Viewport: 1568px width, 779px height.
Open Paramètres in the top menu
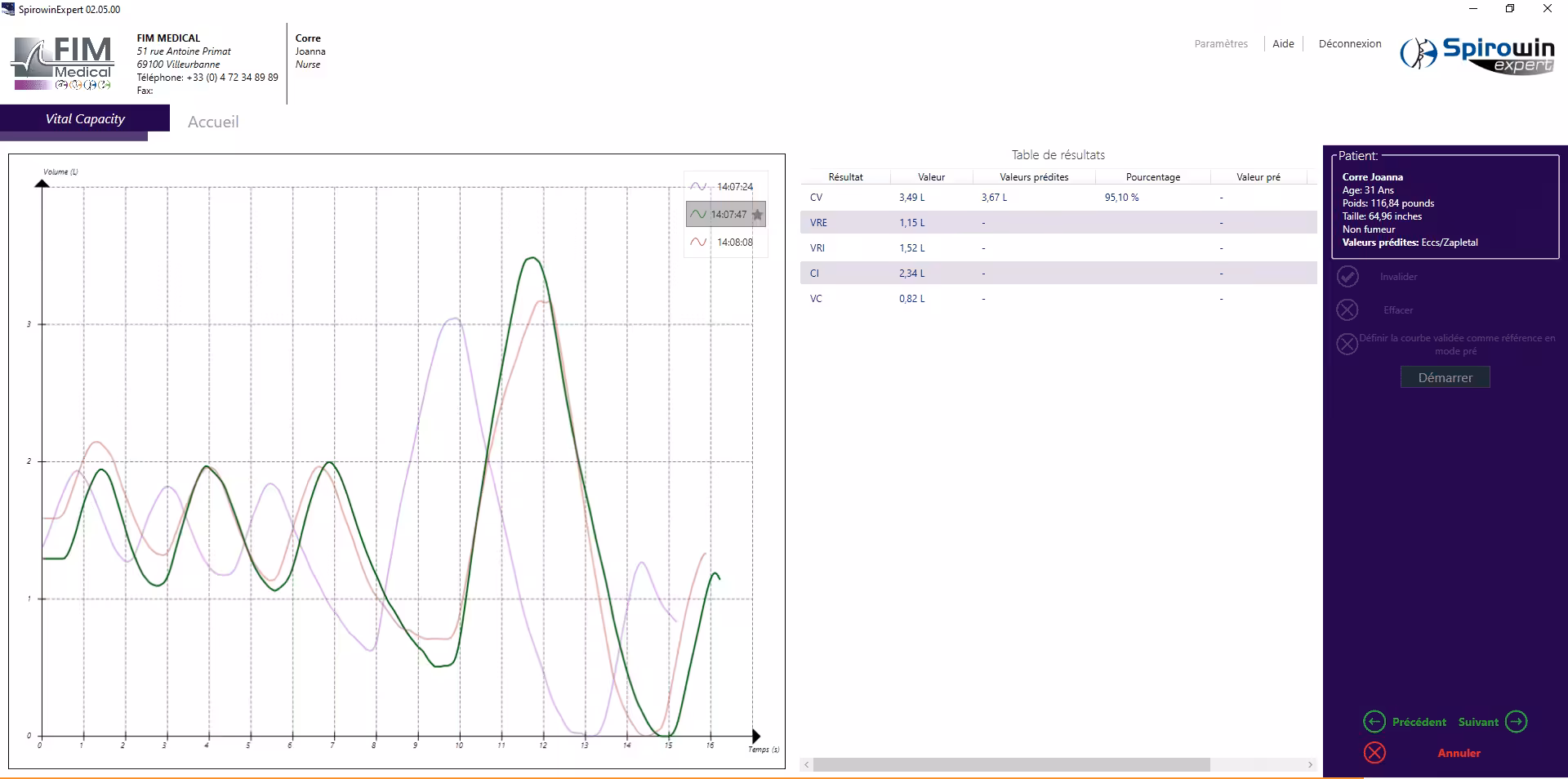(x=1221, y=44)
